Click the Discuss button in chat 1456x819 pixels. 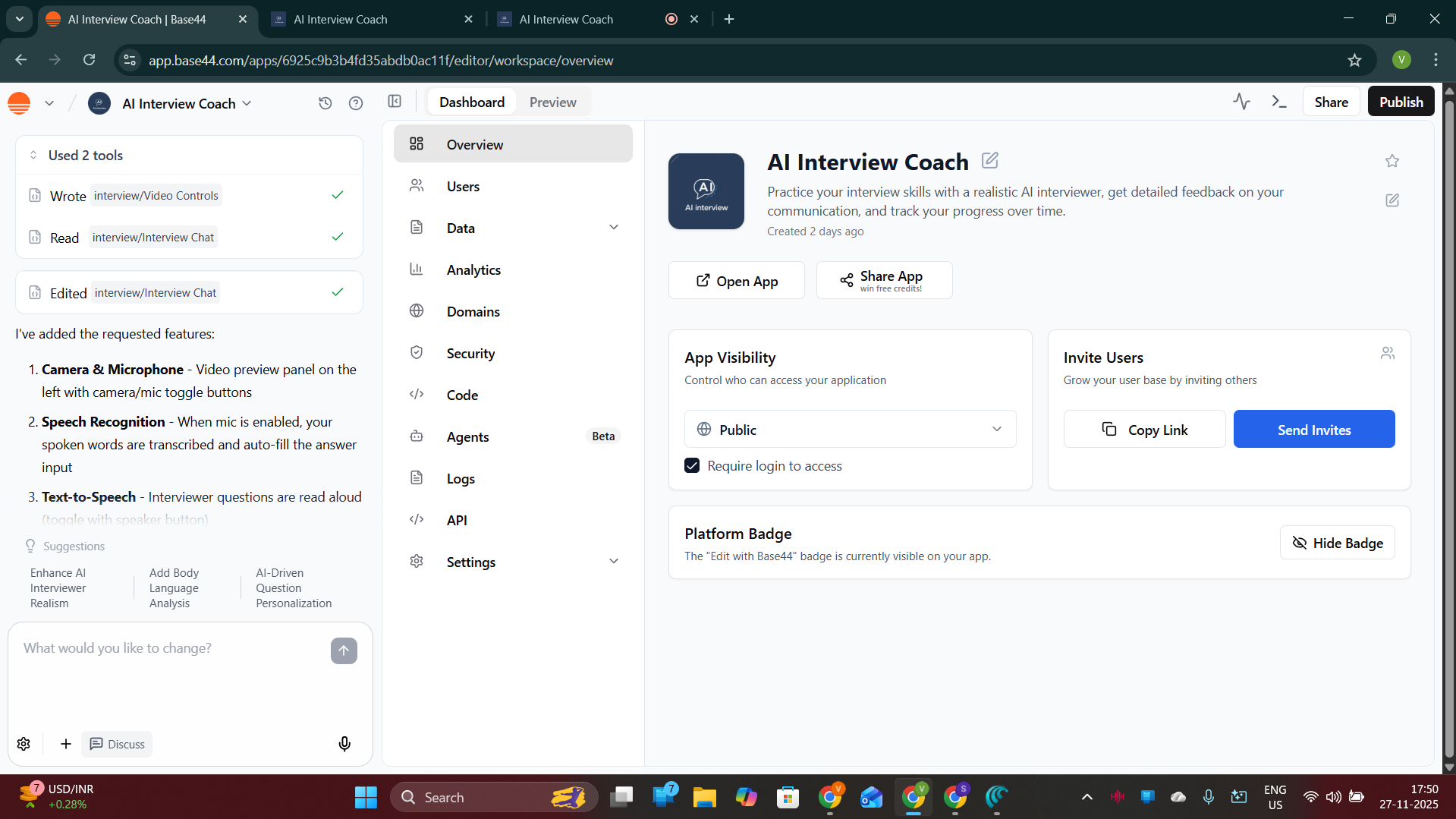click(117, 744)
